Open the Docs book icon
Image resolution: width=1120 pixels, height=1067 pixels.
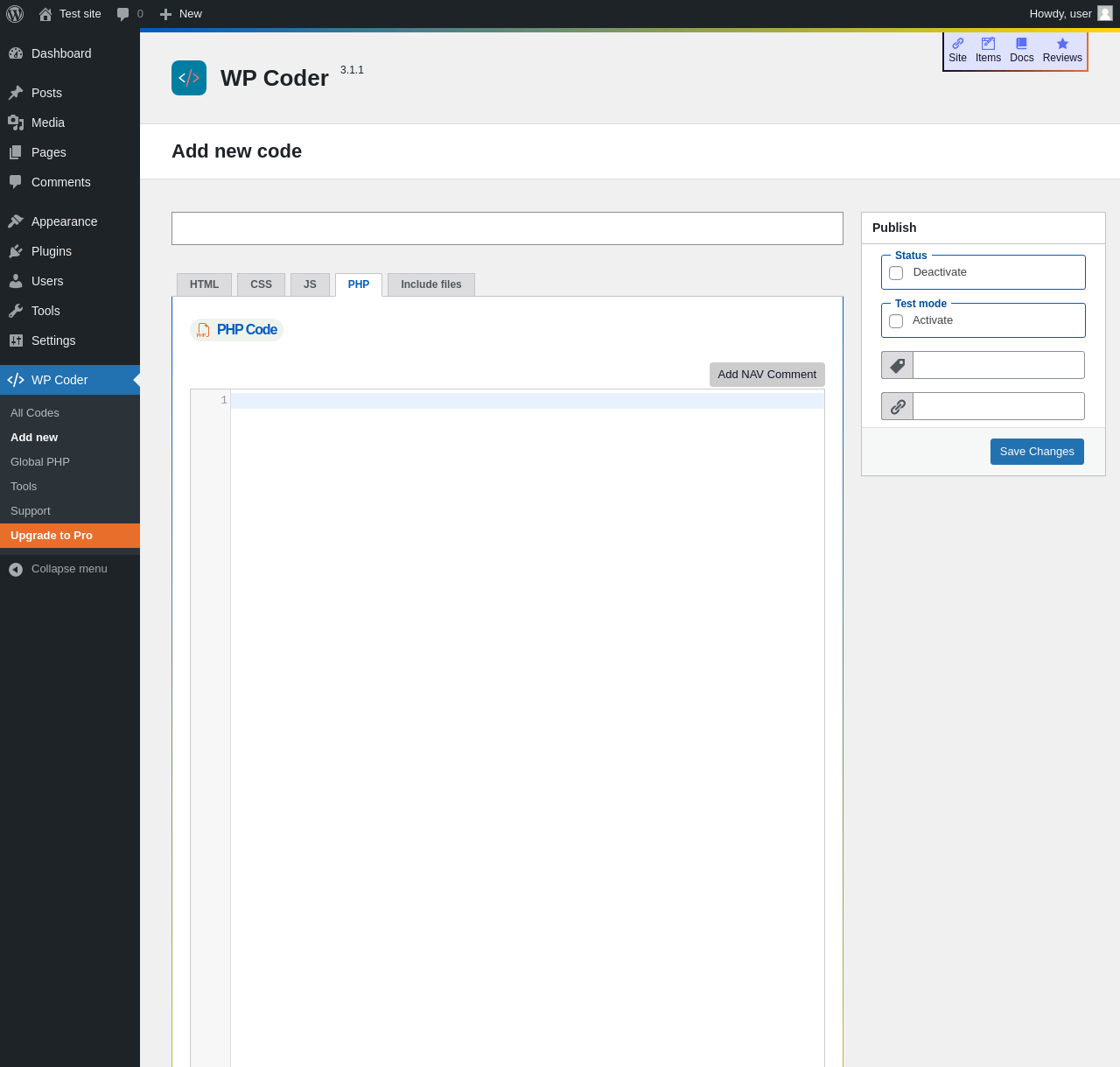point(1021,43)
